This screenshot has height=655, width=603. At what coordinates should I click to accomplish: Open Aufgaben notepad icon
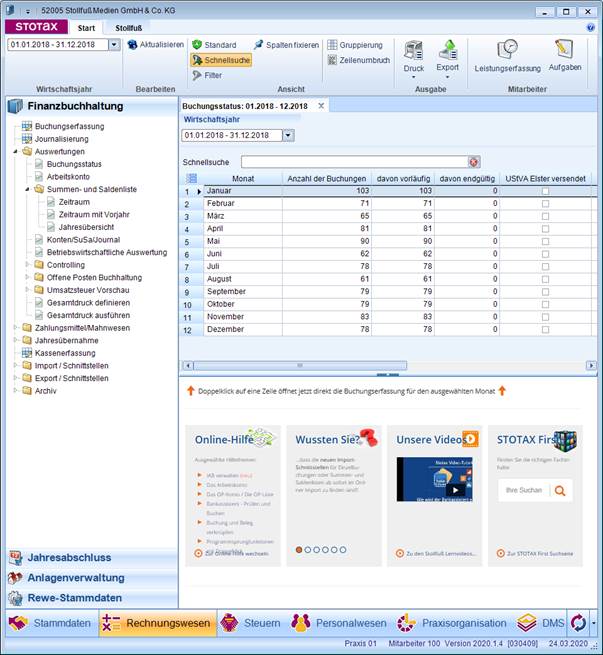[x=564, y=49]
